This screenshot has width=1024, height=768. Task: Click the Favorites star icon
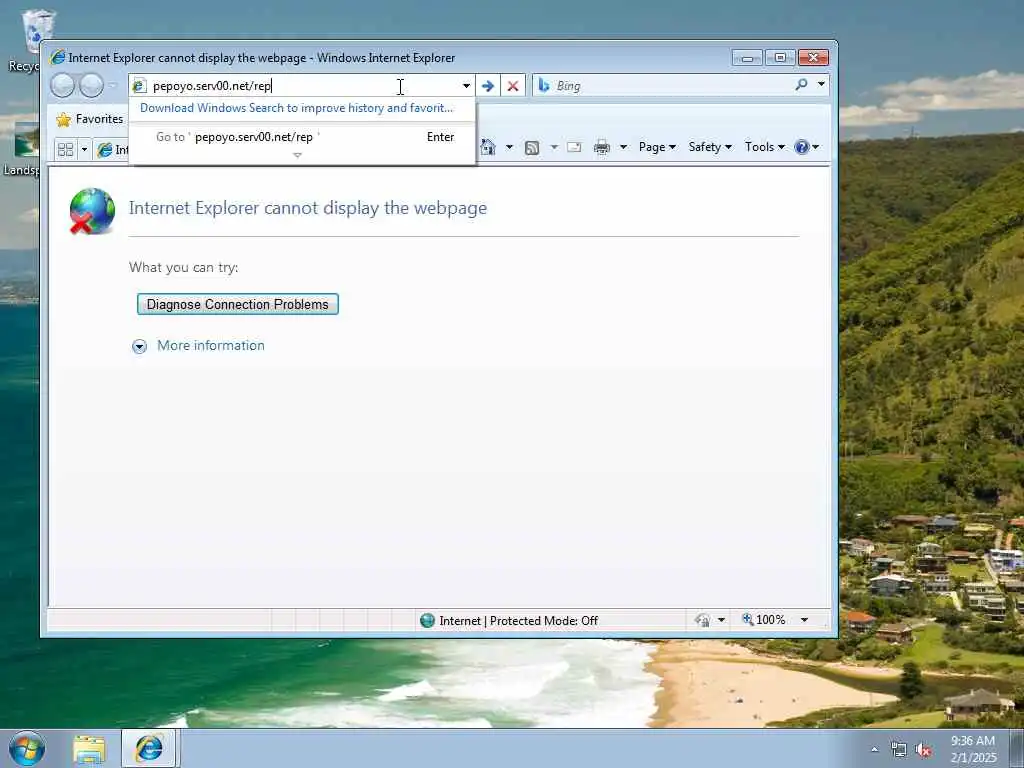click(63, 119)
